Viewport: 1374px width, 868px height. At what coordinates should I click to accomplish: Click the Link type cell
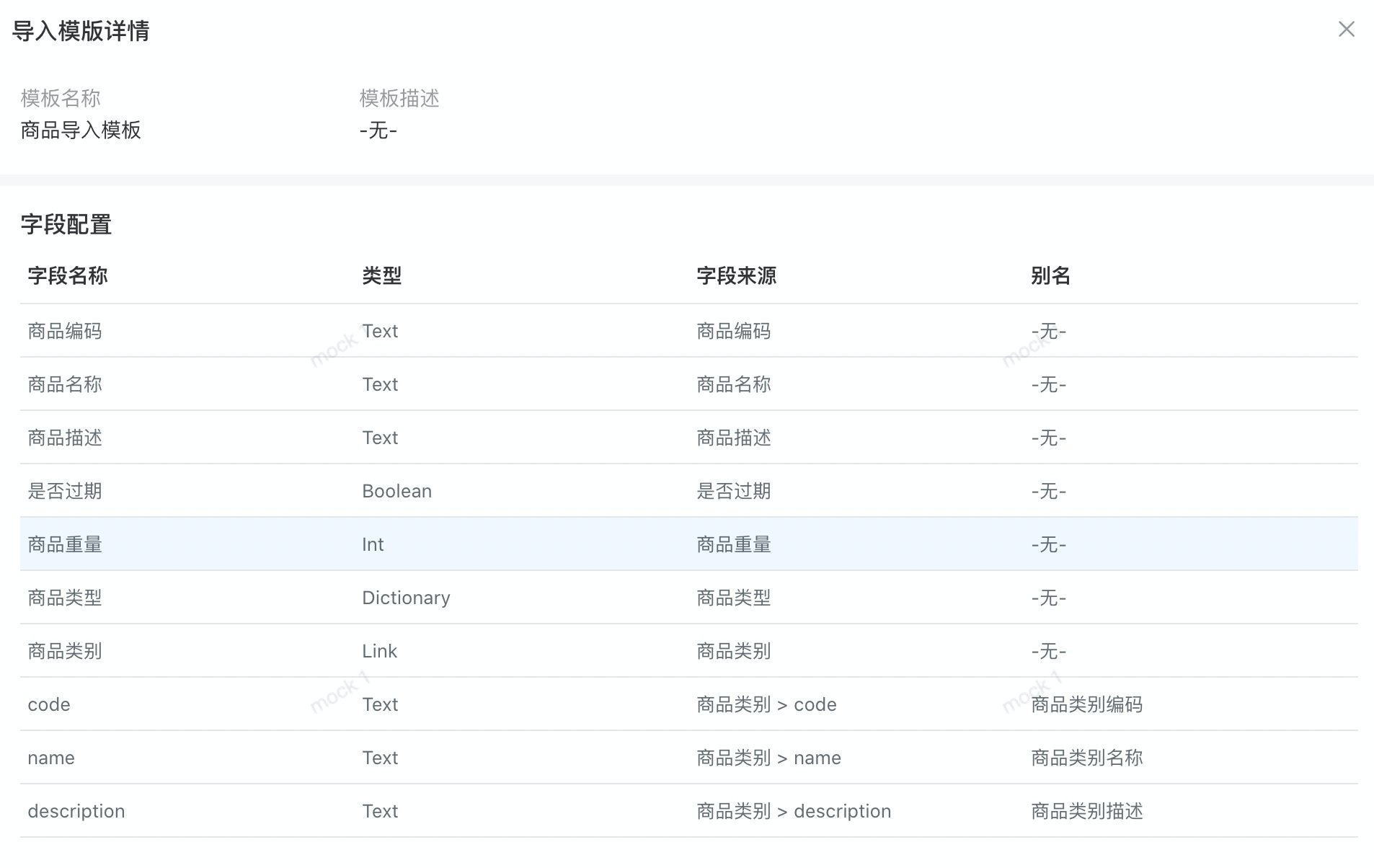[379, 652]
